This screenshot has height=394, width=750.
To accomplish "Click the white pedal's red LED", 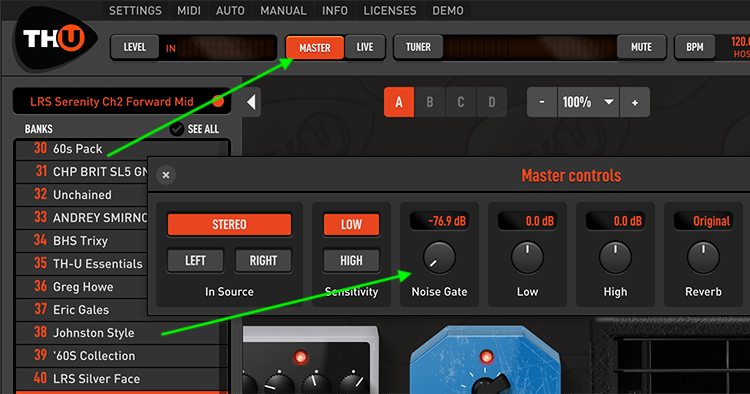I will 300,357.
